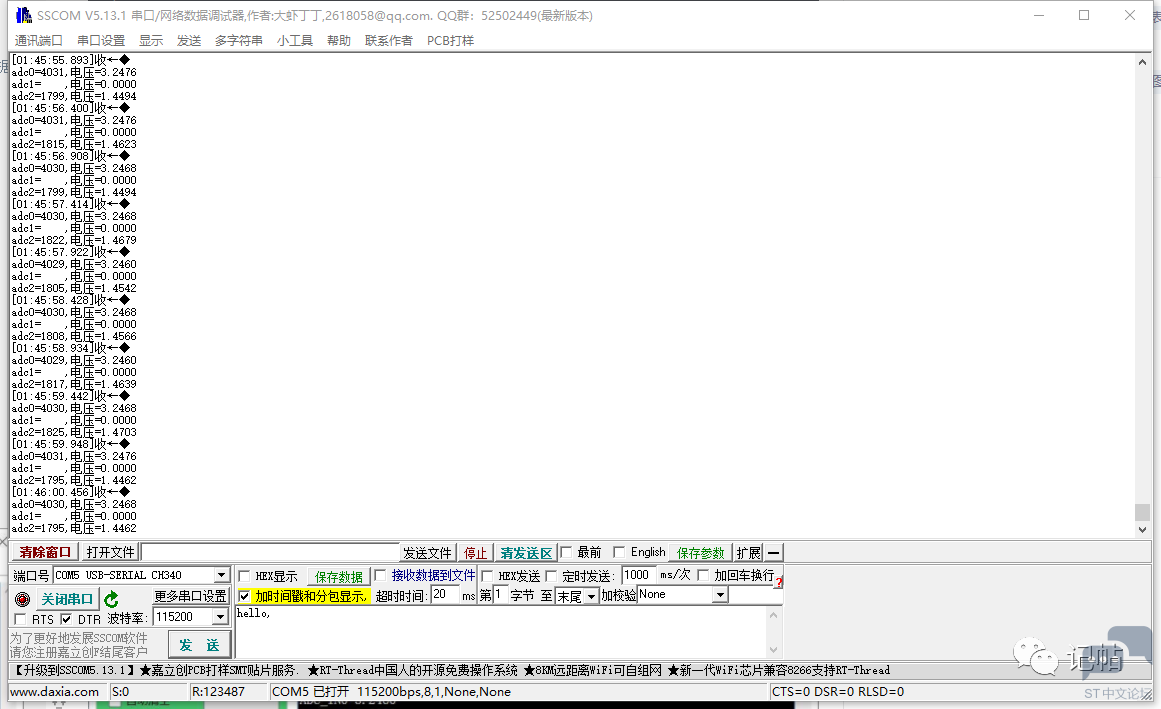
Task: Click the 清除窗口 button
Action: tap(44, 552)
